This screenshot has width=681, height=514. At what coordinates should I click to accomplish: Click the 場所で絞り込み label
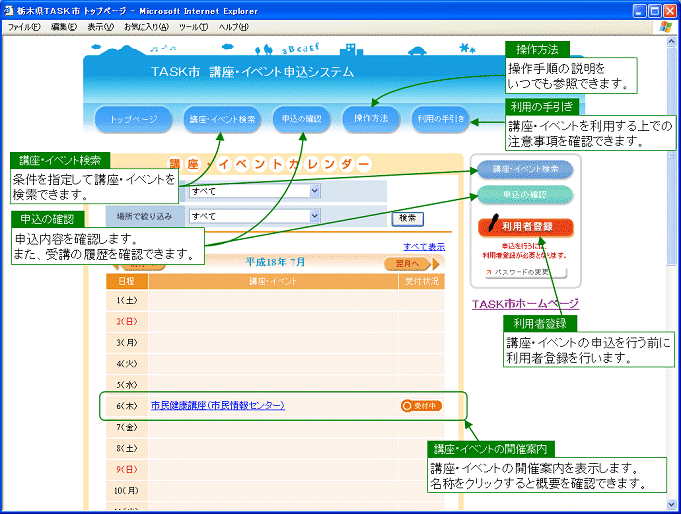(x=144, y=216)
